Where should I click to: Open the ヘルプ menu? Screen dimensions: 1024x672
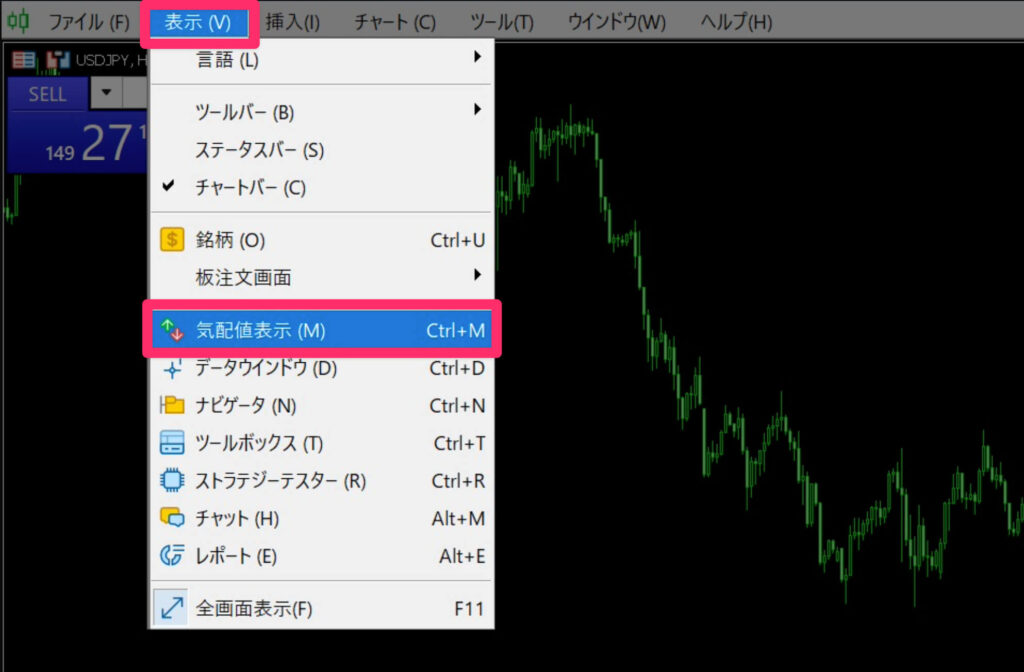736,18
